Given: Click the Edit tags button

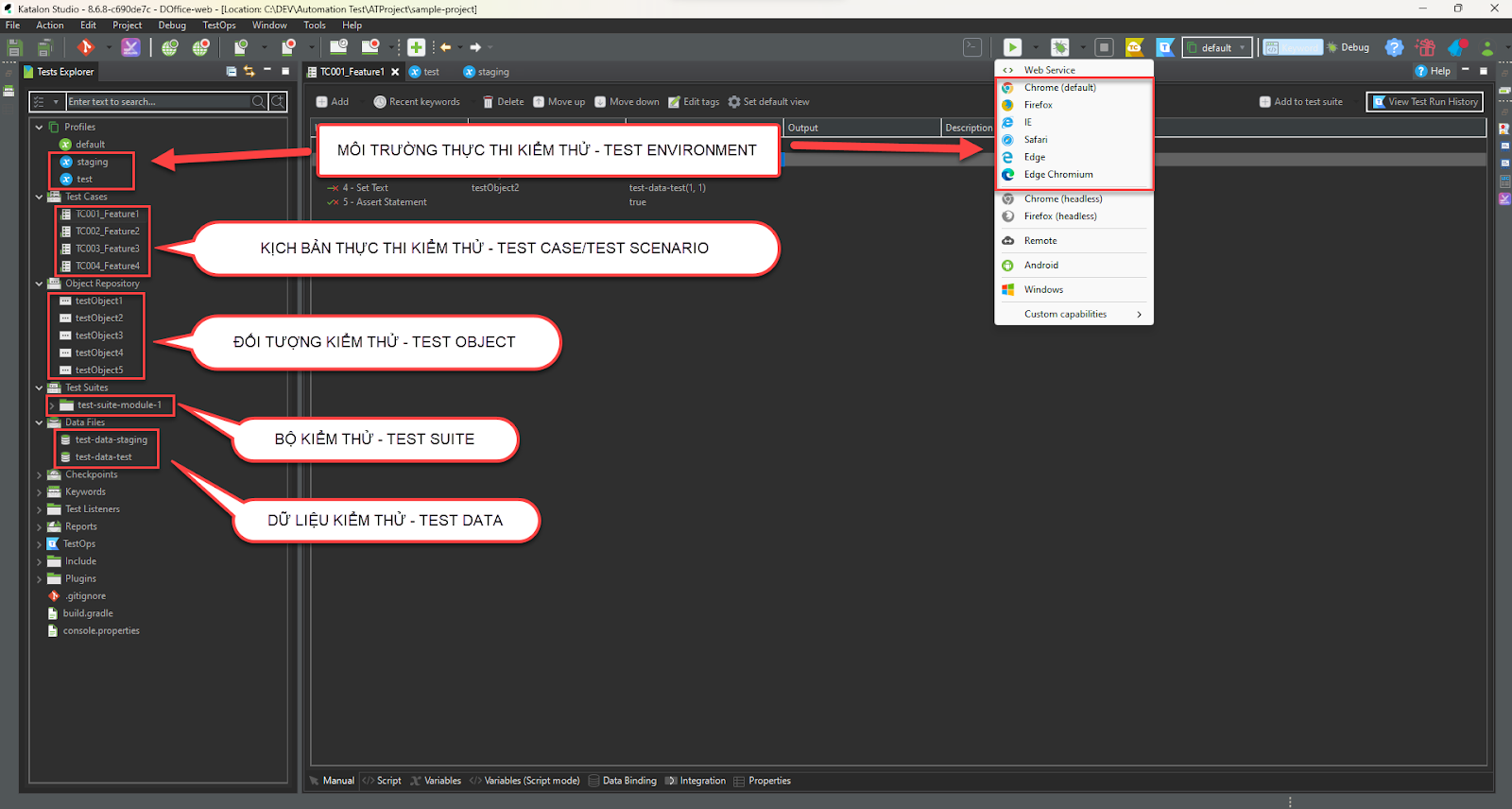Looking at the screenshot, I should pyautogui.click(x=694, y=102).
